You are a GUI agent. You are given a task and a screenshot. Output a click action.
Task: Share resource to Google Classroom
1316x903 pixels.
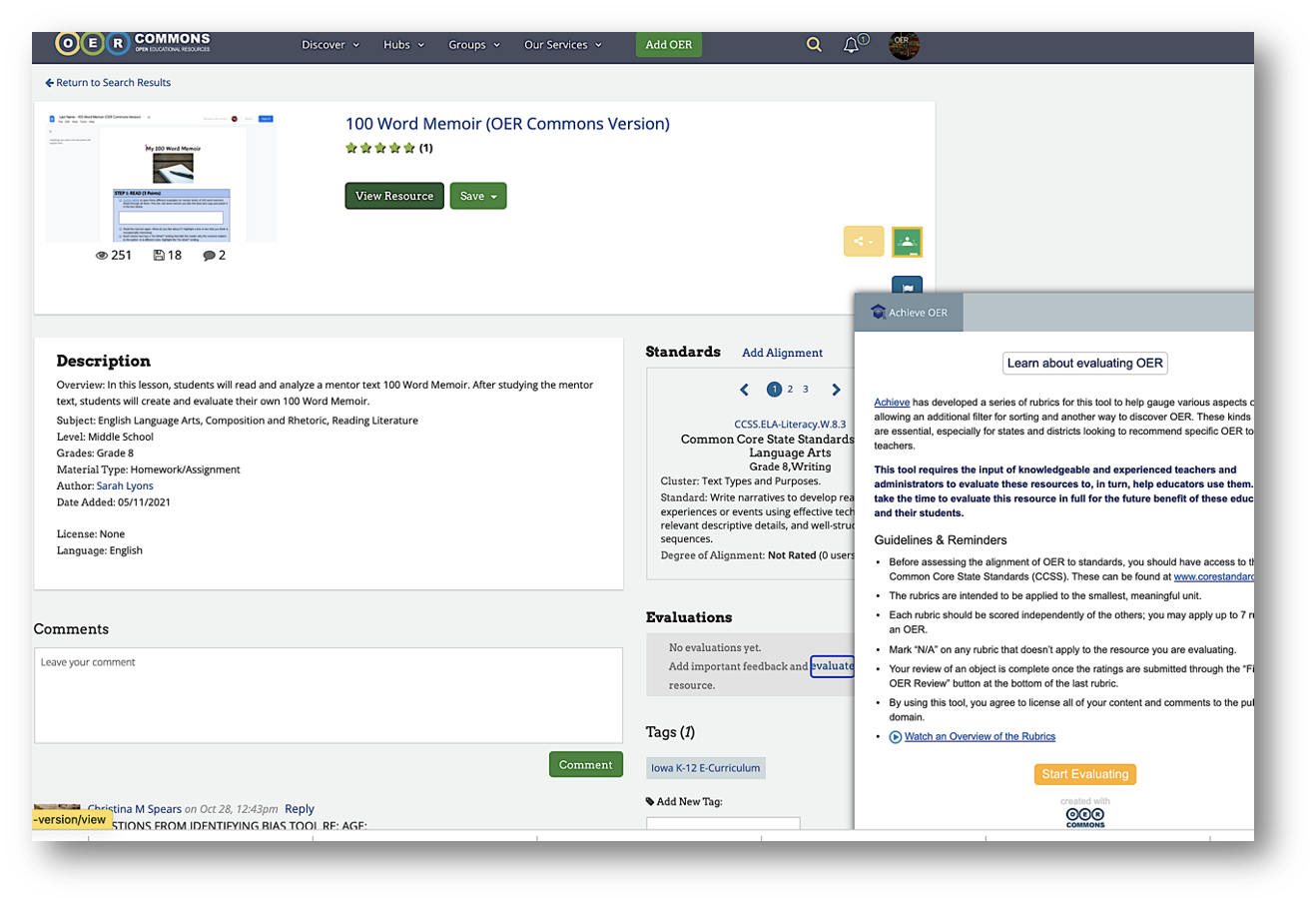point(907,241)
